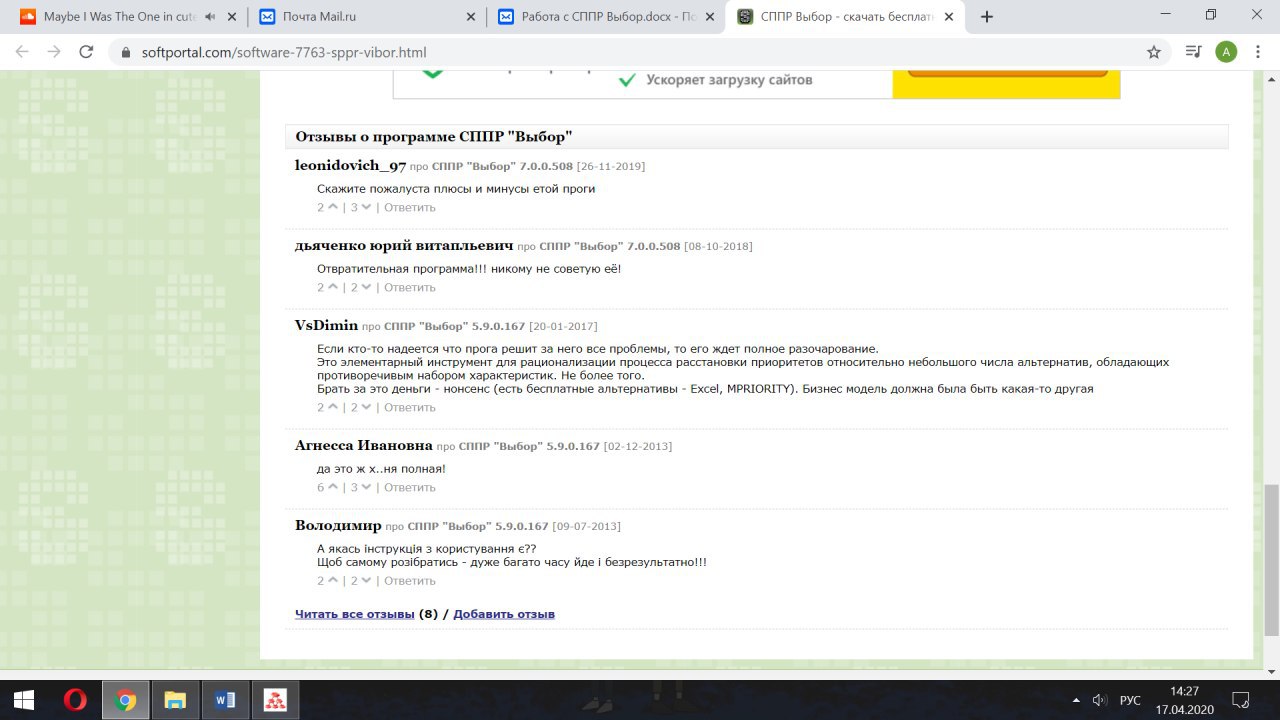Open Chrome three-dot menu
The image size is (1280, 720).
click(1259, 52)
